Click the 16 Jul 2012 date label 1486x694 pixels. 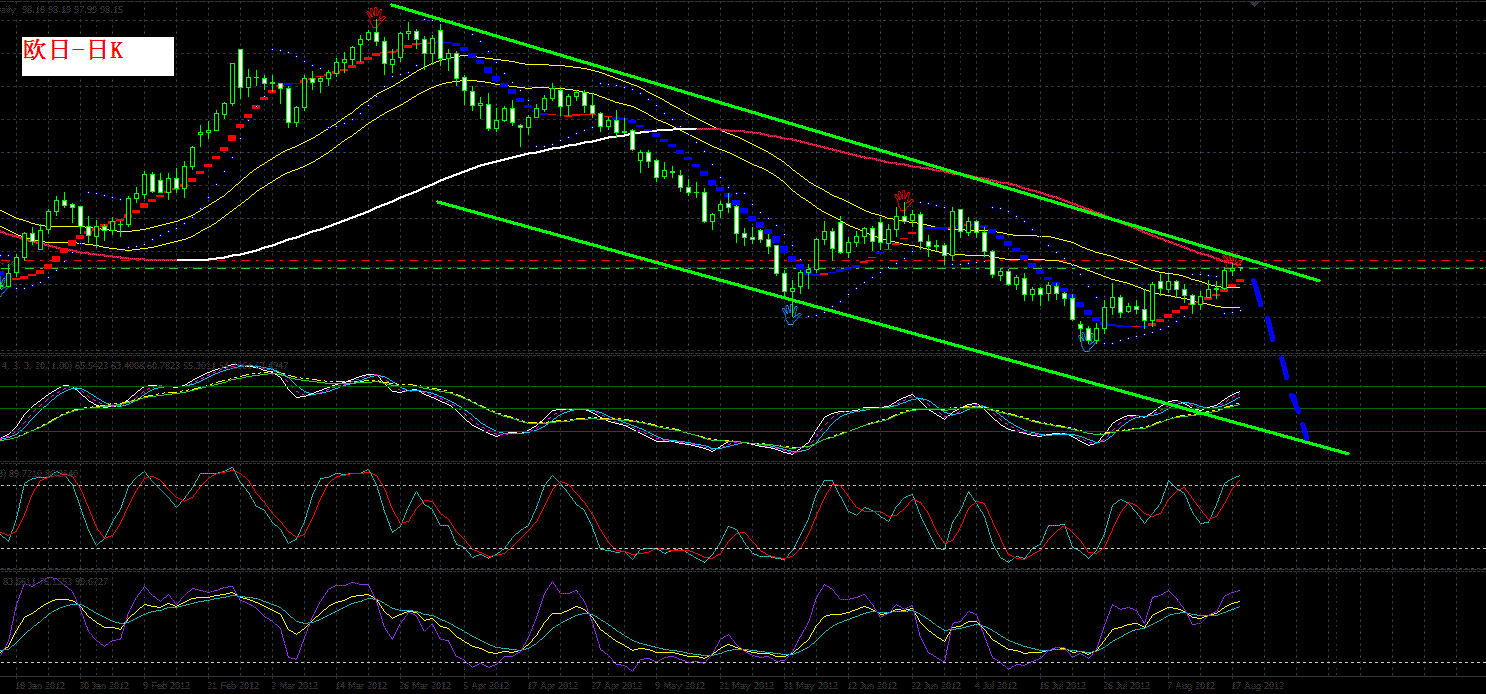point(1062,686)
